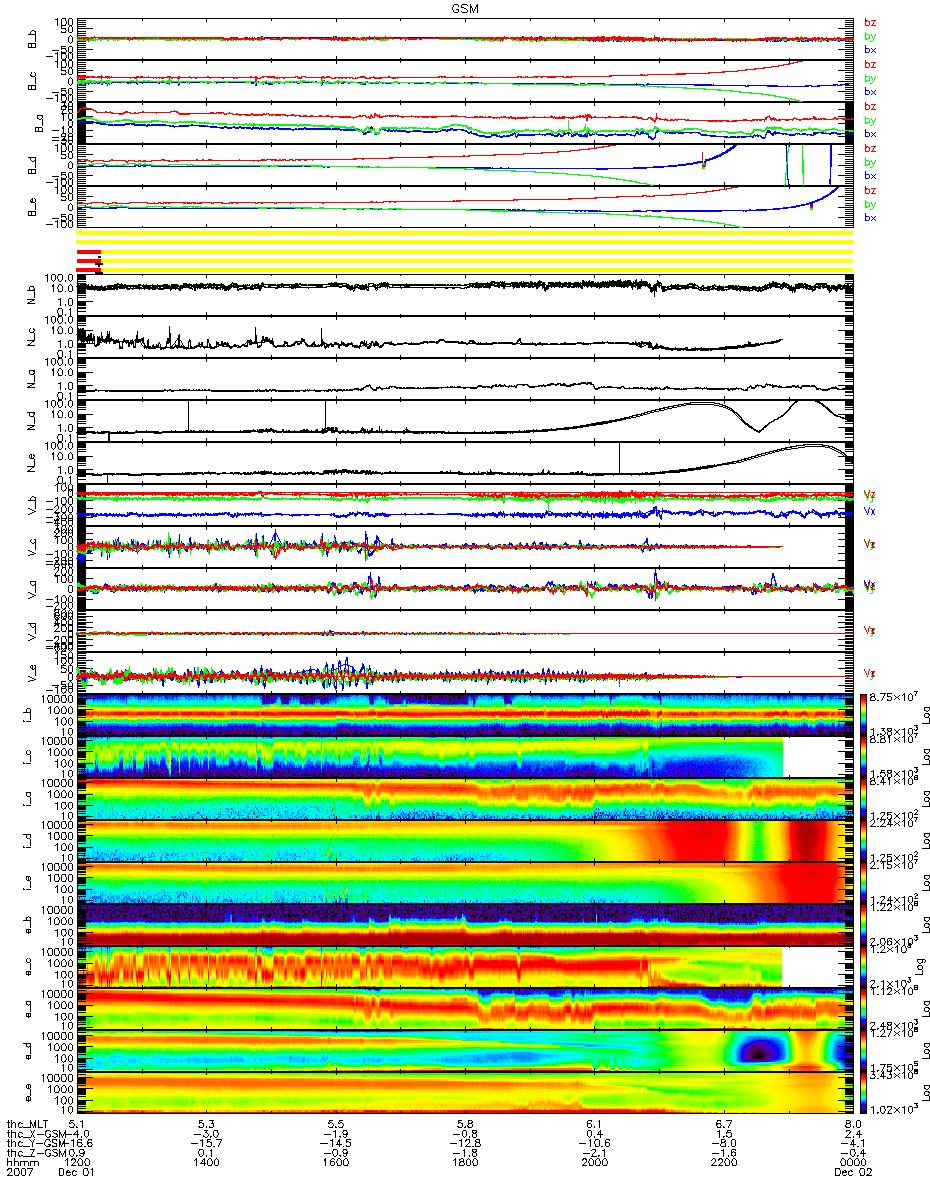The image size is (930, 1200).
Task: Click the 2000 time tick label
Action: point(594,1164)
